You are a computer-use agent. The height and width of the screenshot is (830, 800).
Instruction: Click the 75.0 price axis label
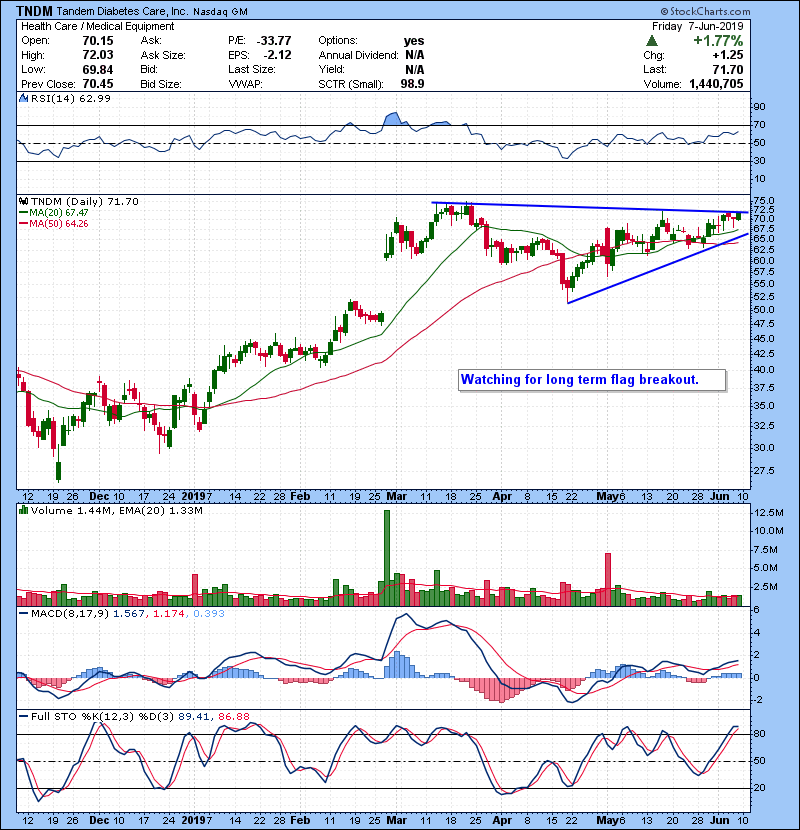[x=763, y=200]
